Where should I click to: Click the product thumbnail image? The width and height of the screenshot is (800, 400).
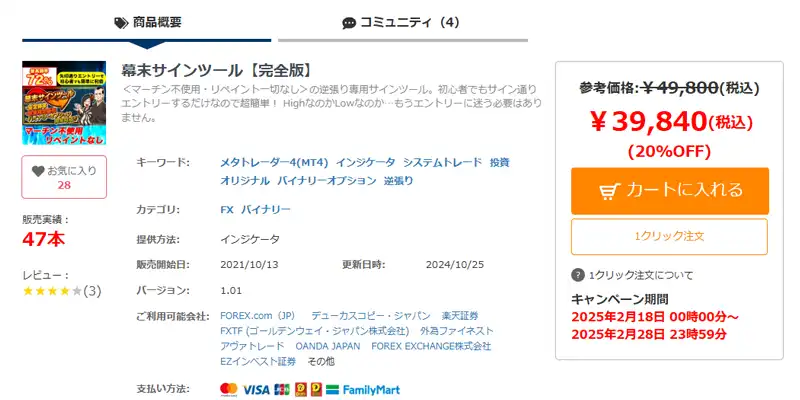tap(64, 103)
